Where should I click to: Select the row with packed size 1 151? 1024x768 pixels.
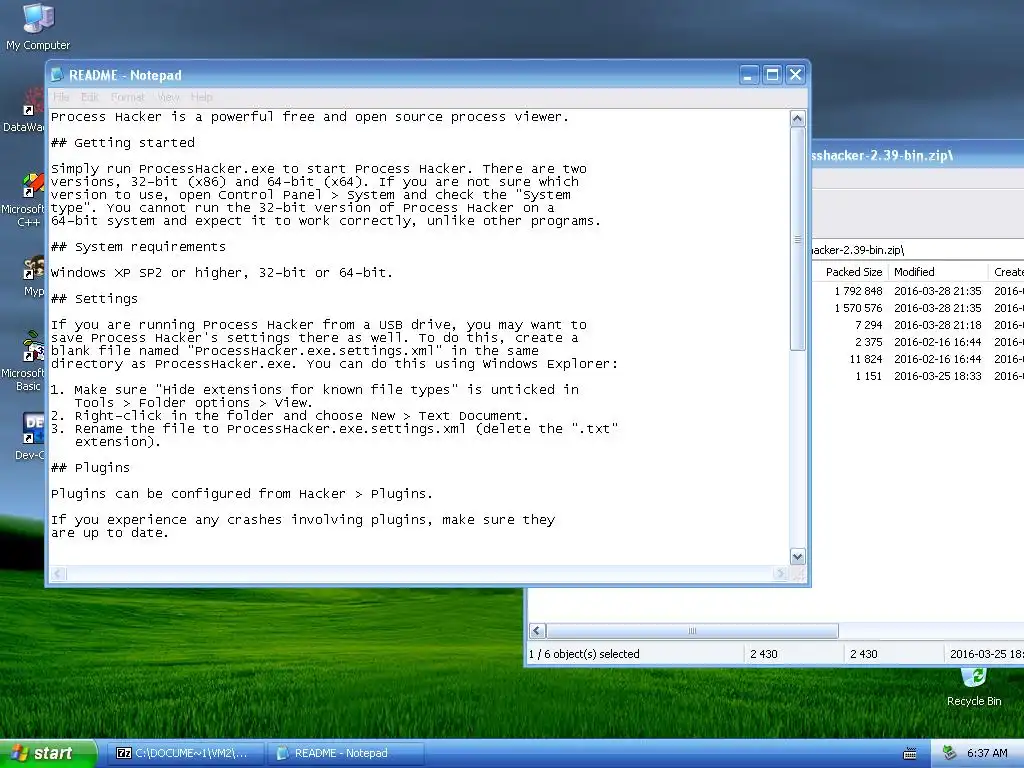tap(918, 376)
